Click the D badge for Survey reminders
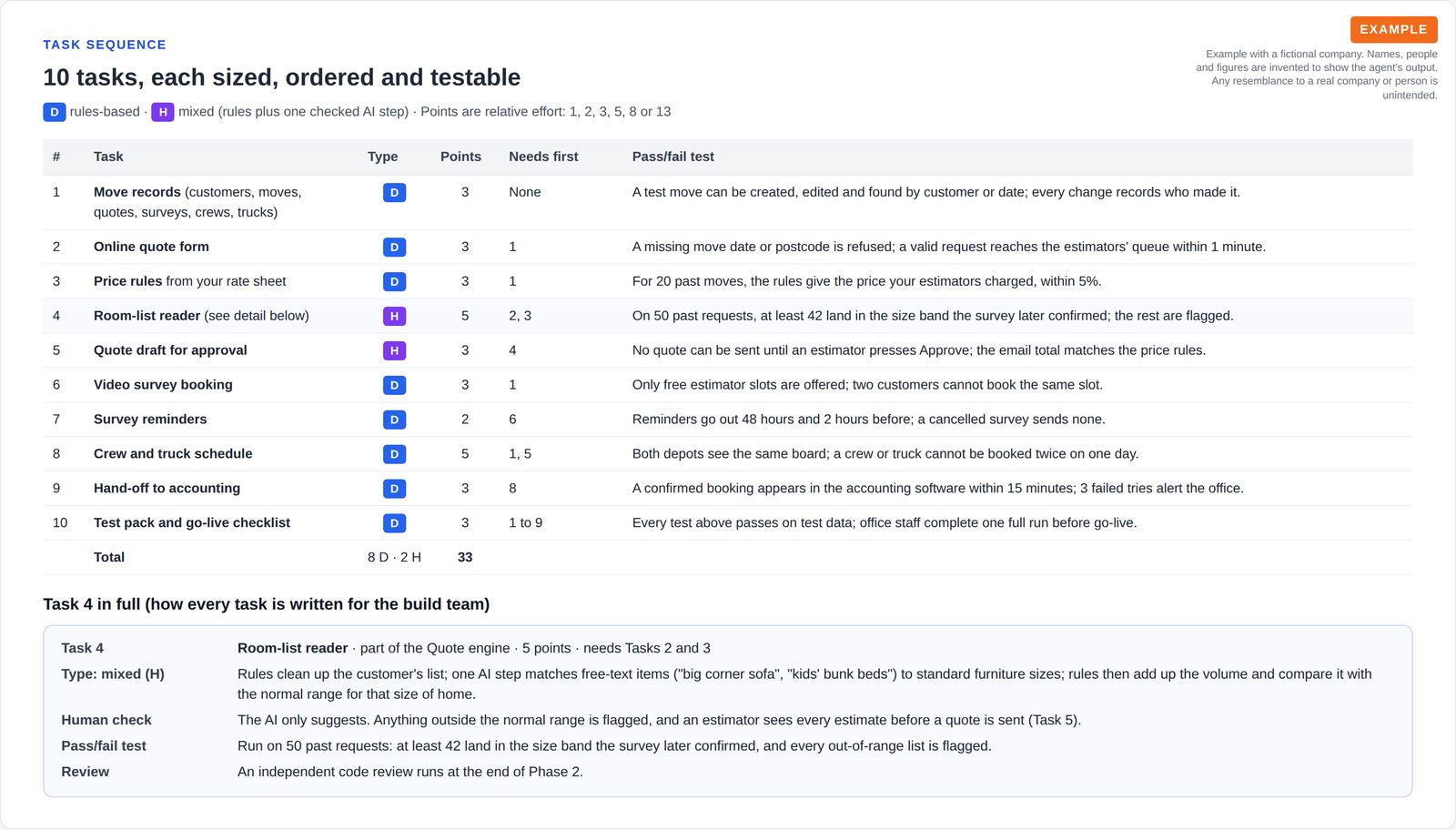1456x830 pixels. tap(394, 420)
